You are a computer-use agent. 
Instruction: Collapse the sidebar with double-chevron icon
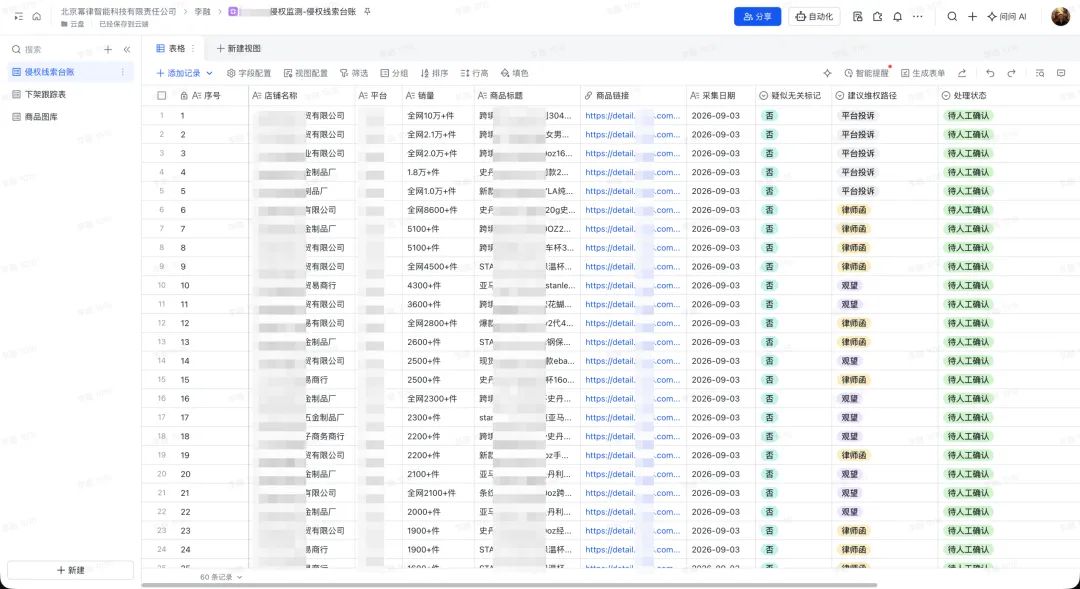[127, 50]
